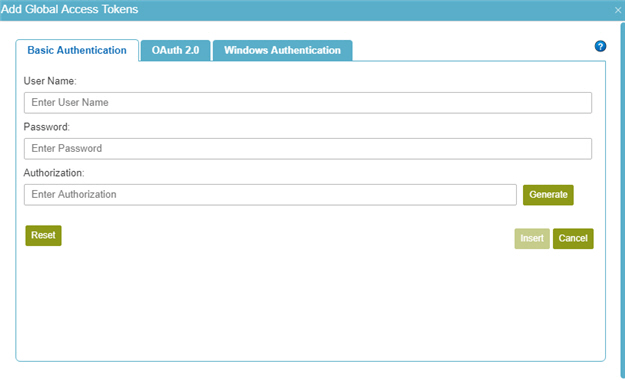
Task: Open the OAuth 2.0 tab
Action: pyautogui.click(x=175, y=50)
